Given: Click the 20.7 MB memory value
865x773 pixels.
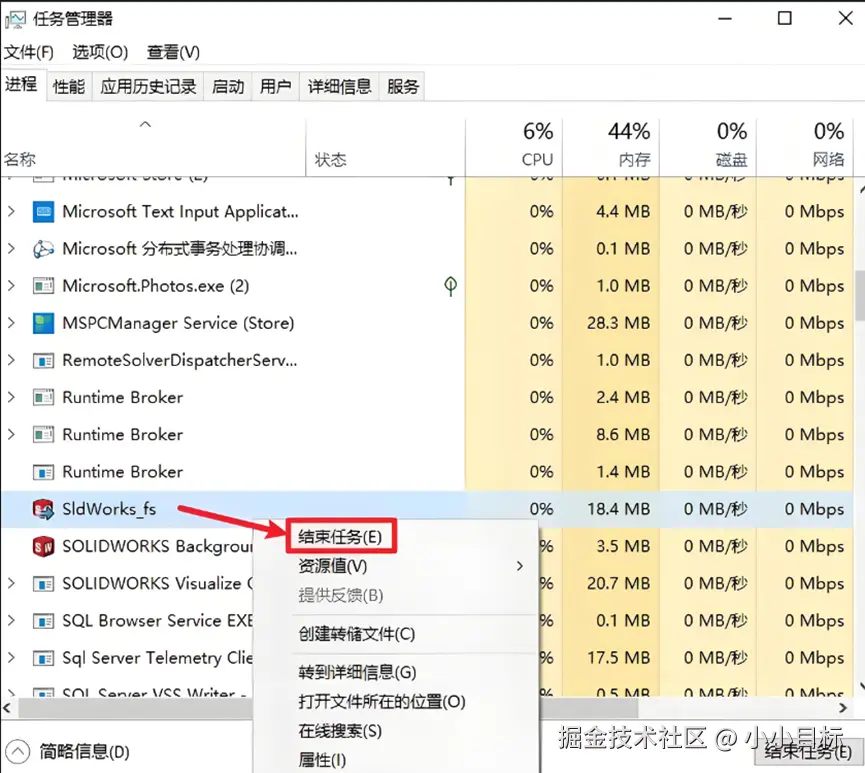Looking at the screenshot, I should coord(618,584).
